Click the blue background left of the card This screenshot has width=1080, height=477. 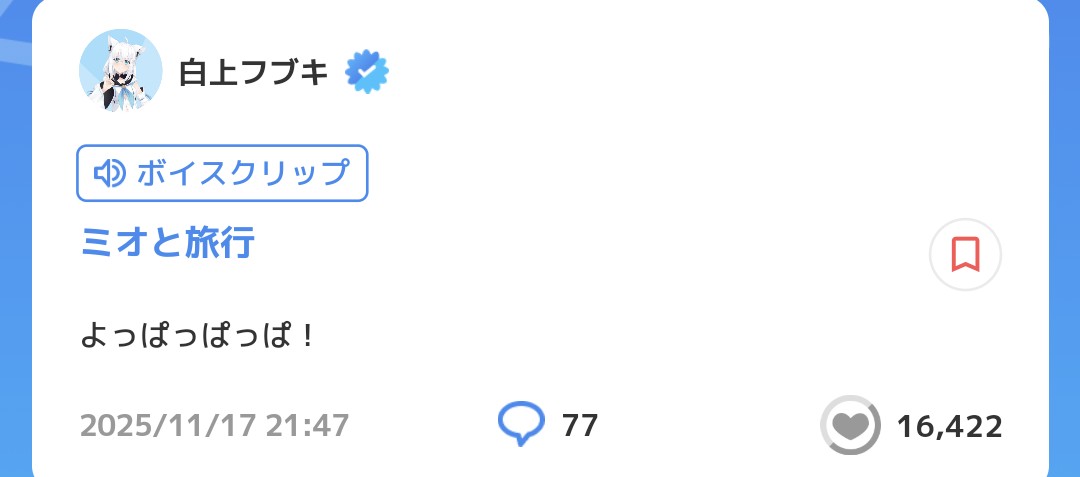coord(15,300)
